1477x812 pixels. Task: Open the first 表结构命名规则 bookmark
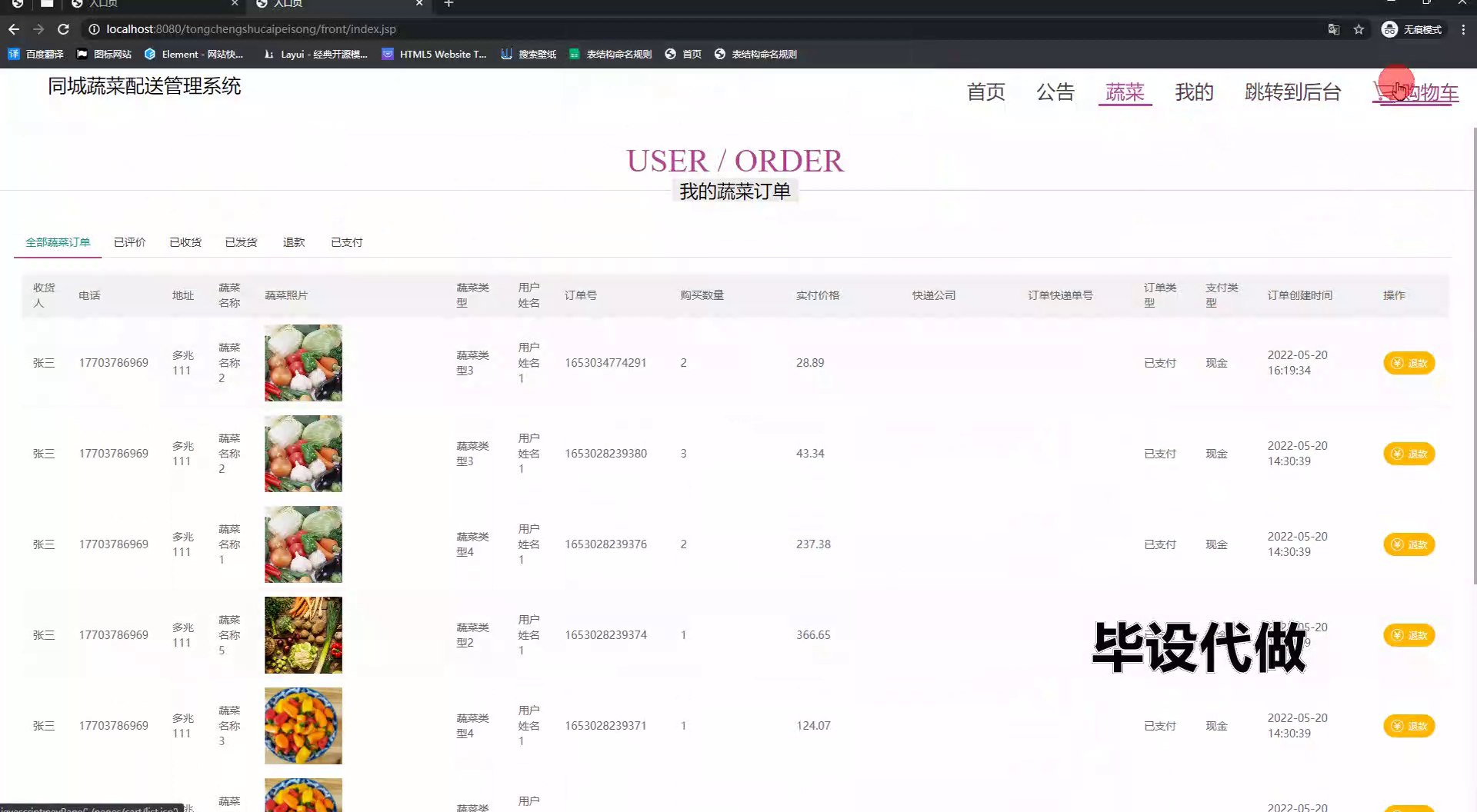[610, 54]
